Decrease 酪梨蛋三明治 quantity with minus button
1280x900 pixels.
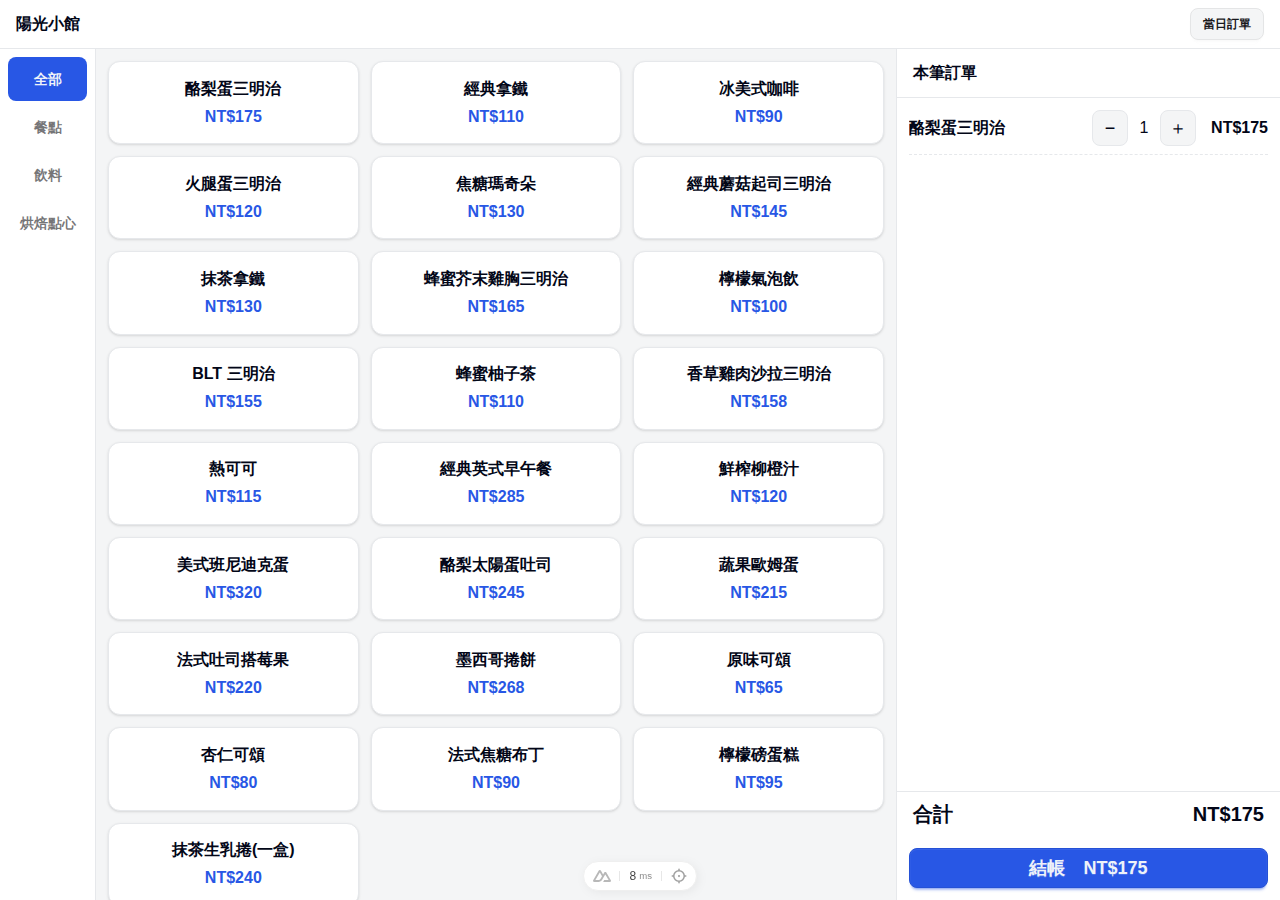1110,128
